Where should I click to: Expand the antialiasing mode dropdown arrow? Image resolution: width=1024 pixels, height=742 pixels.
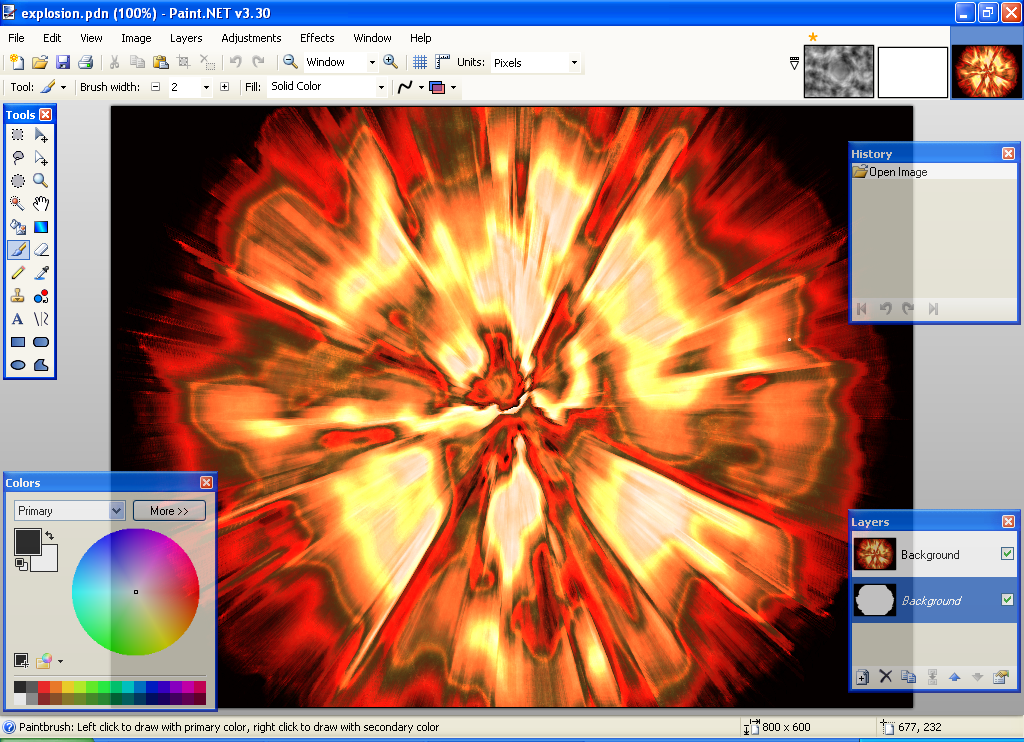pos(421,87)
